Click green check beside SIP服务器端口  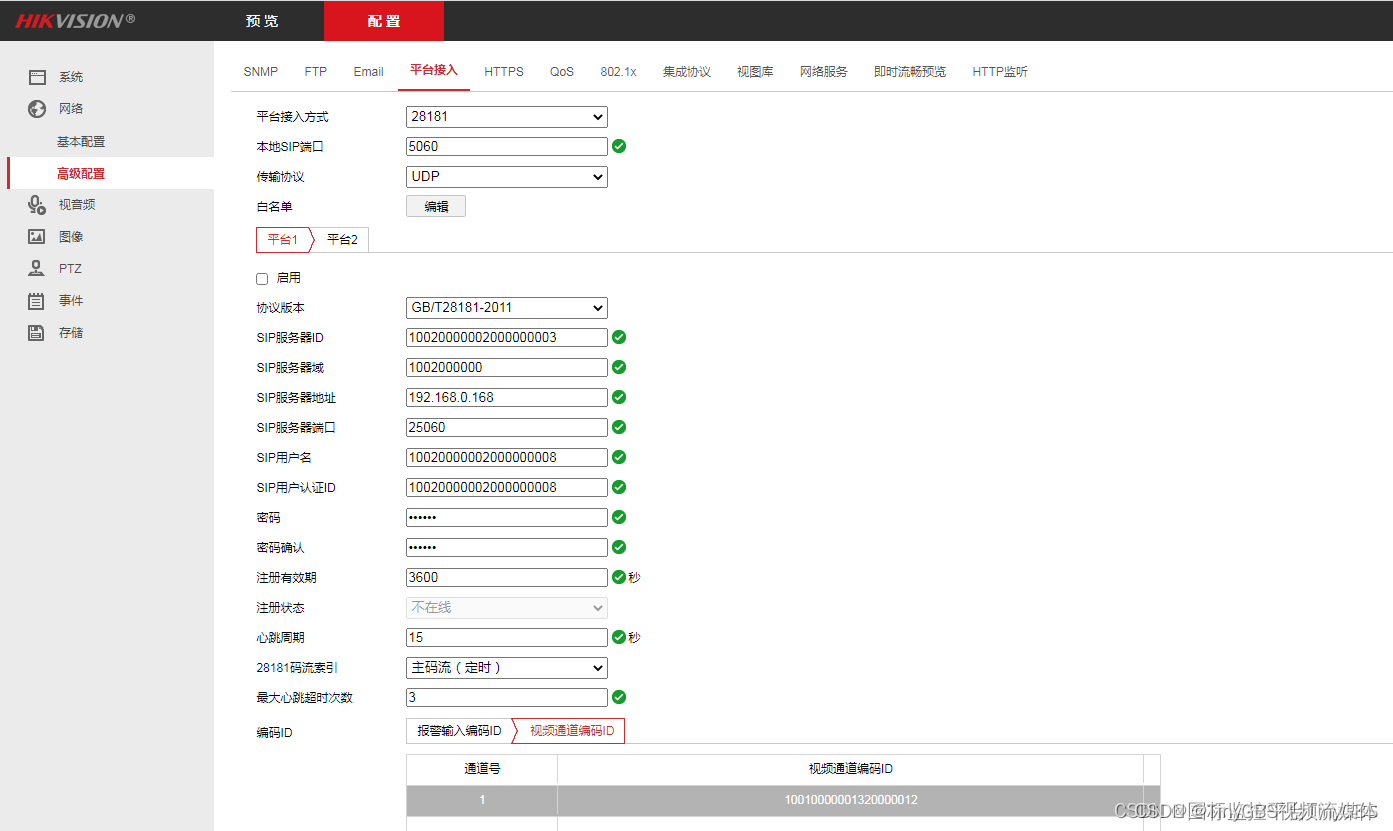pyautogui.click(x=619, y=427)
